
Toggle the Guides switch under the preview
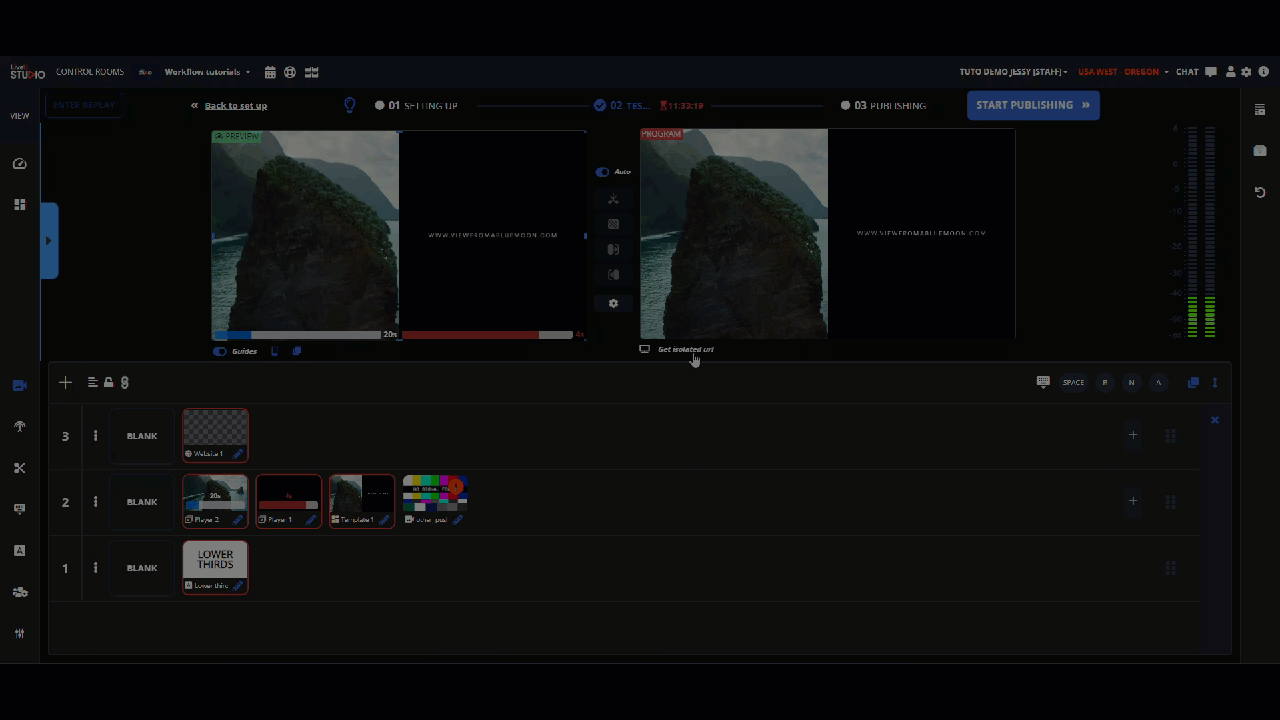point(220,351)
